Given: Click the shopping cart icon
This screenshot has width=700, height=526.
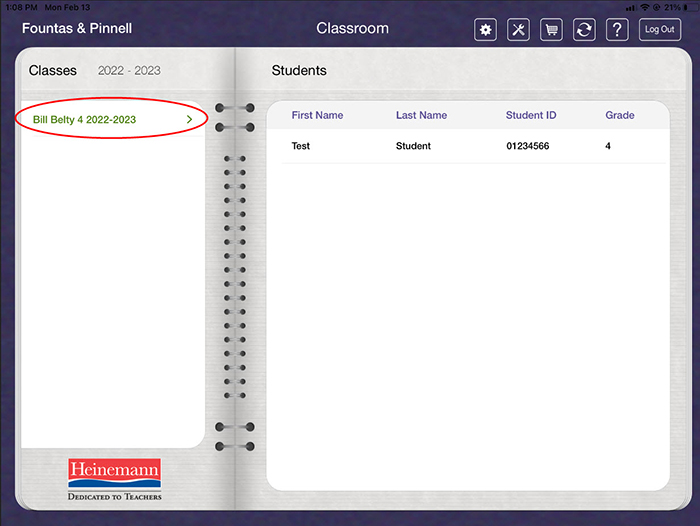Looking at the screenshot, I should [x=551, y=30].
